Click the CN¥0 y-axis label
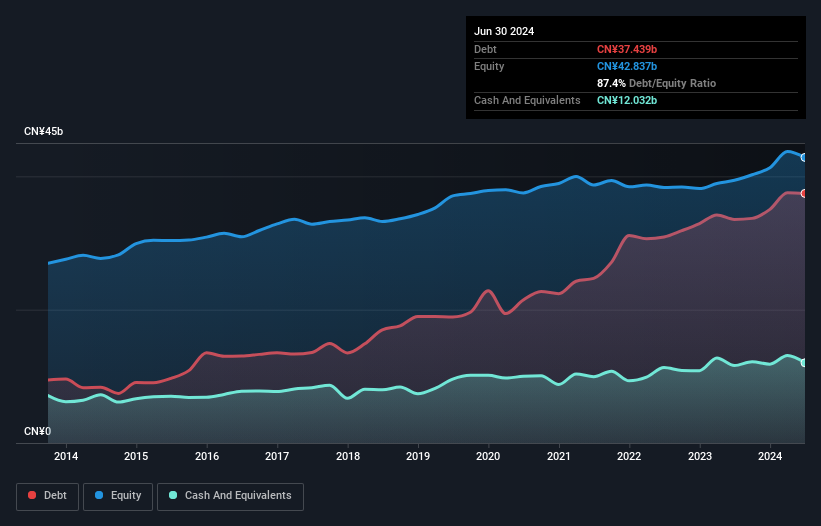 click(x=37, y=431)
